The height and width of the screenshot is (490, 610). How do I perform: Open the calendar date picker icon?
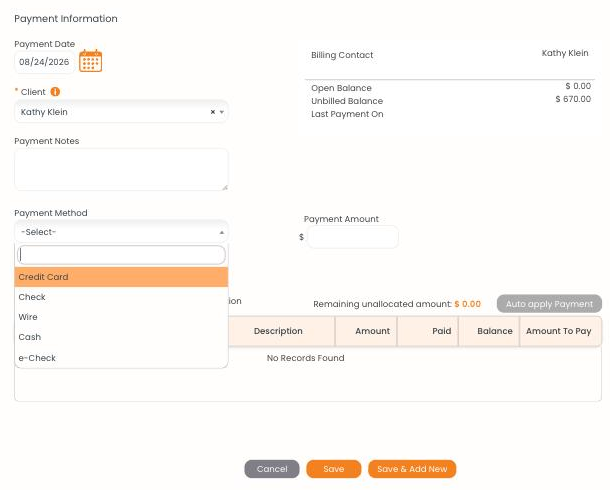[90, 61]
